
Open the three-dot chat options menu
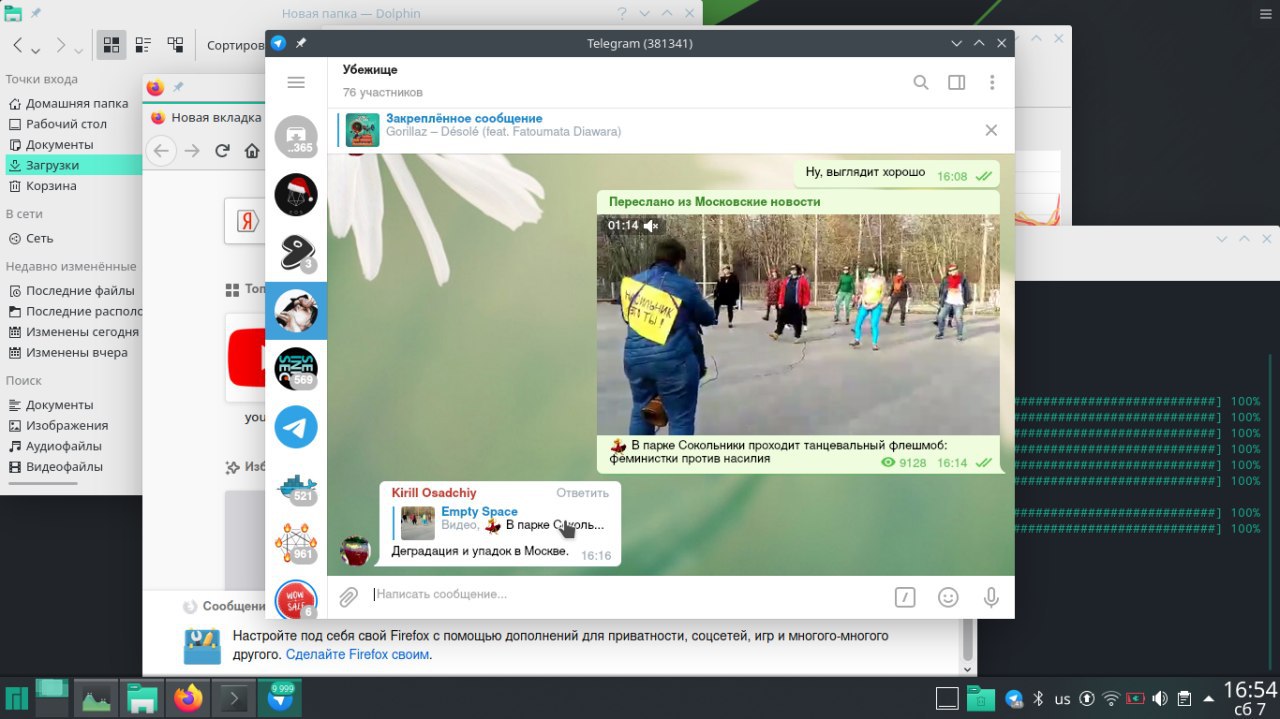pos(992,83)
